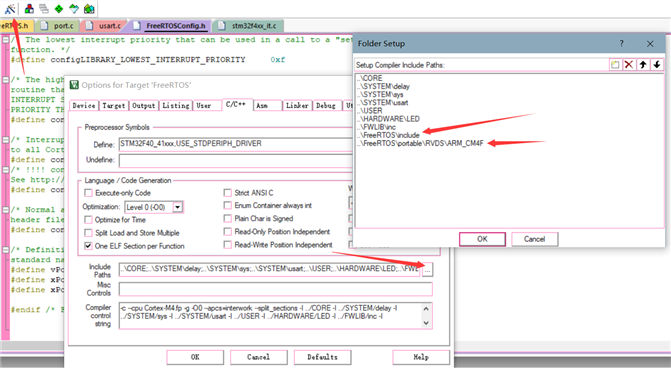Toggle Execute-only Code checkbox
Viewport: 671px width, 368px height.
(88, 193)
